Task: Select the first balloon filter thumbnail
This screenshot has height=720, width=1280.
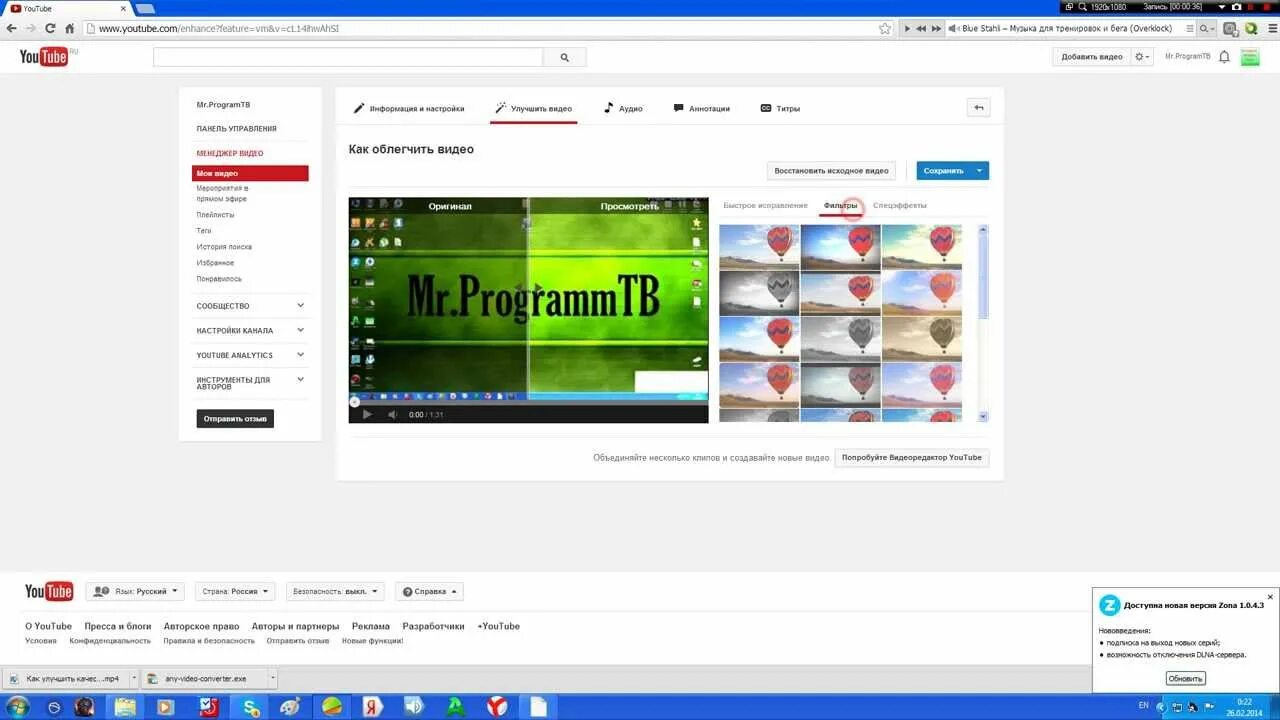Action: tap(759, 247)
